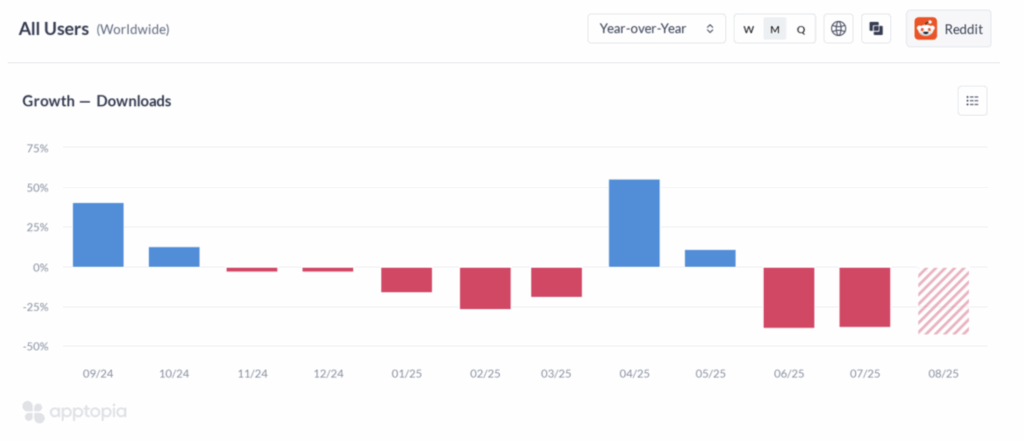The width and height of the screenshot is (1024, 441).
Task: Open the Year-over-Year dropdown
Action: click(656, 29)
